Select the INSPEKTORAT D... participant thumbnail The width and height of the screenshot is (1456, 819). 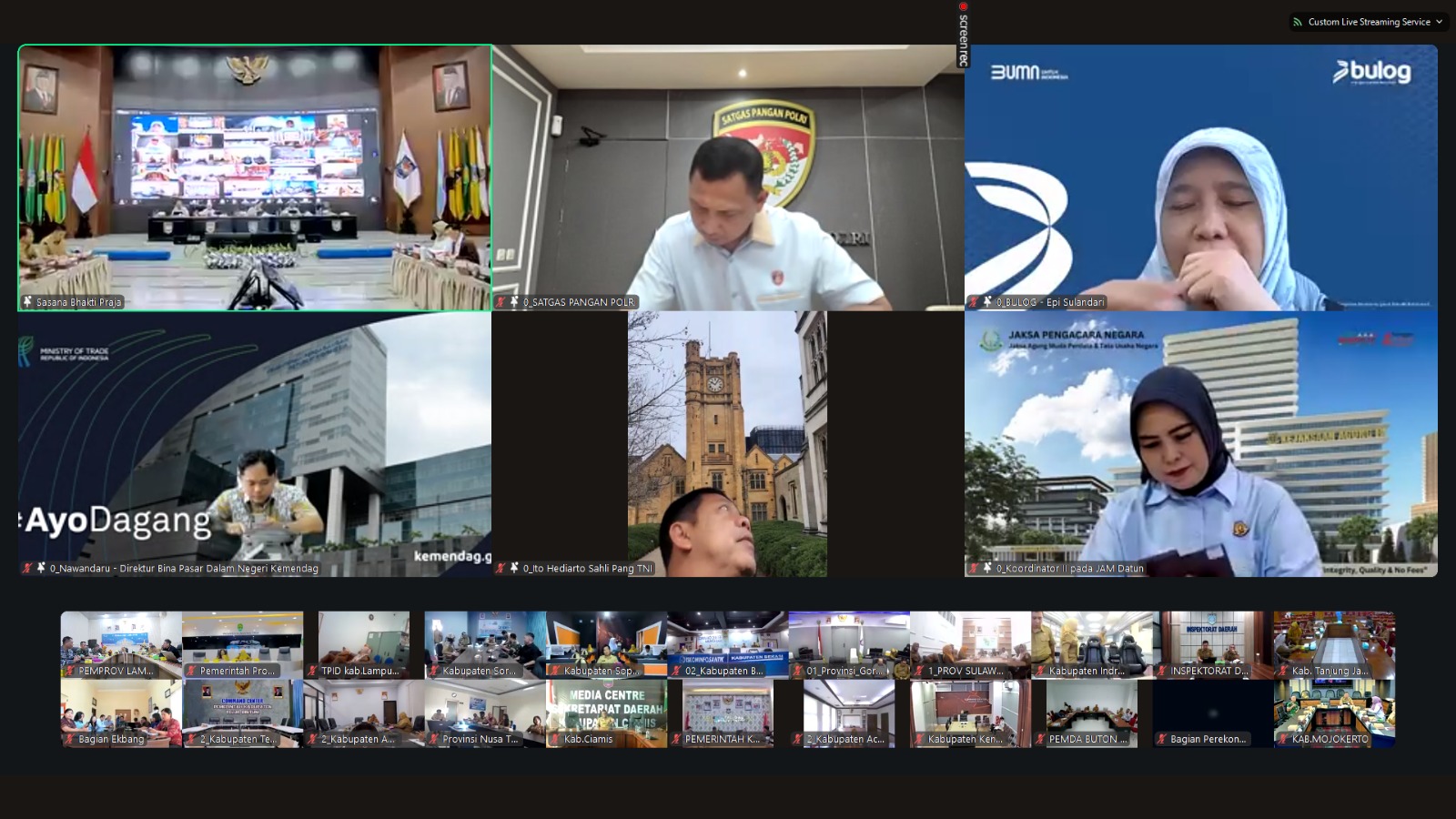pos(1213,644)
